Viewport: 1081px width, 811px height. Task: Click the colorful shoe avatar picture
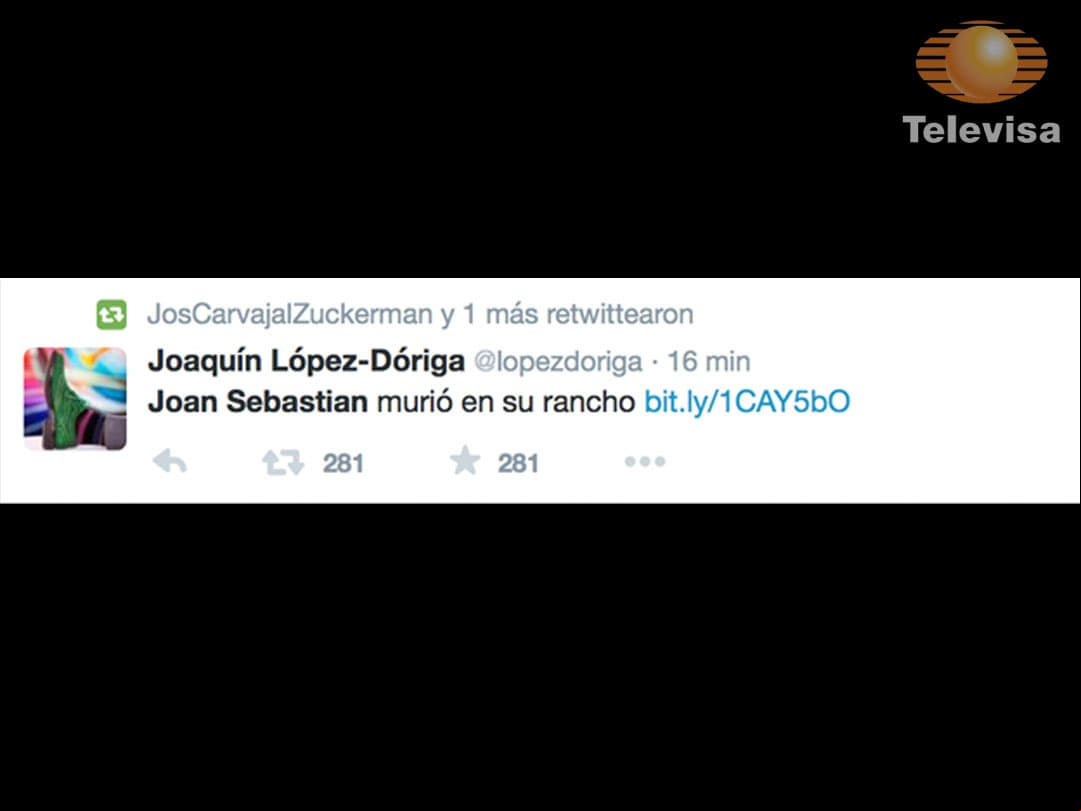(75, 399)
